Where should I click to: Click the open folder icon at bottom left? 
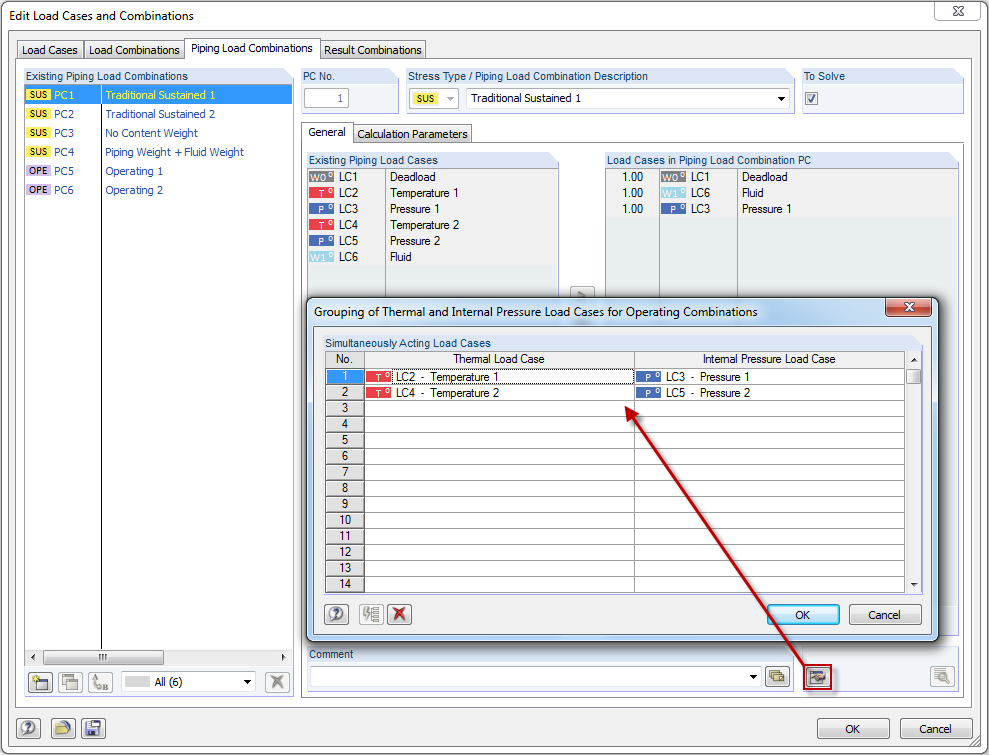point(62,729)
